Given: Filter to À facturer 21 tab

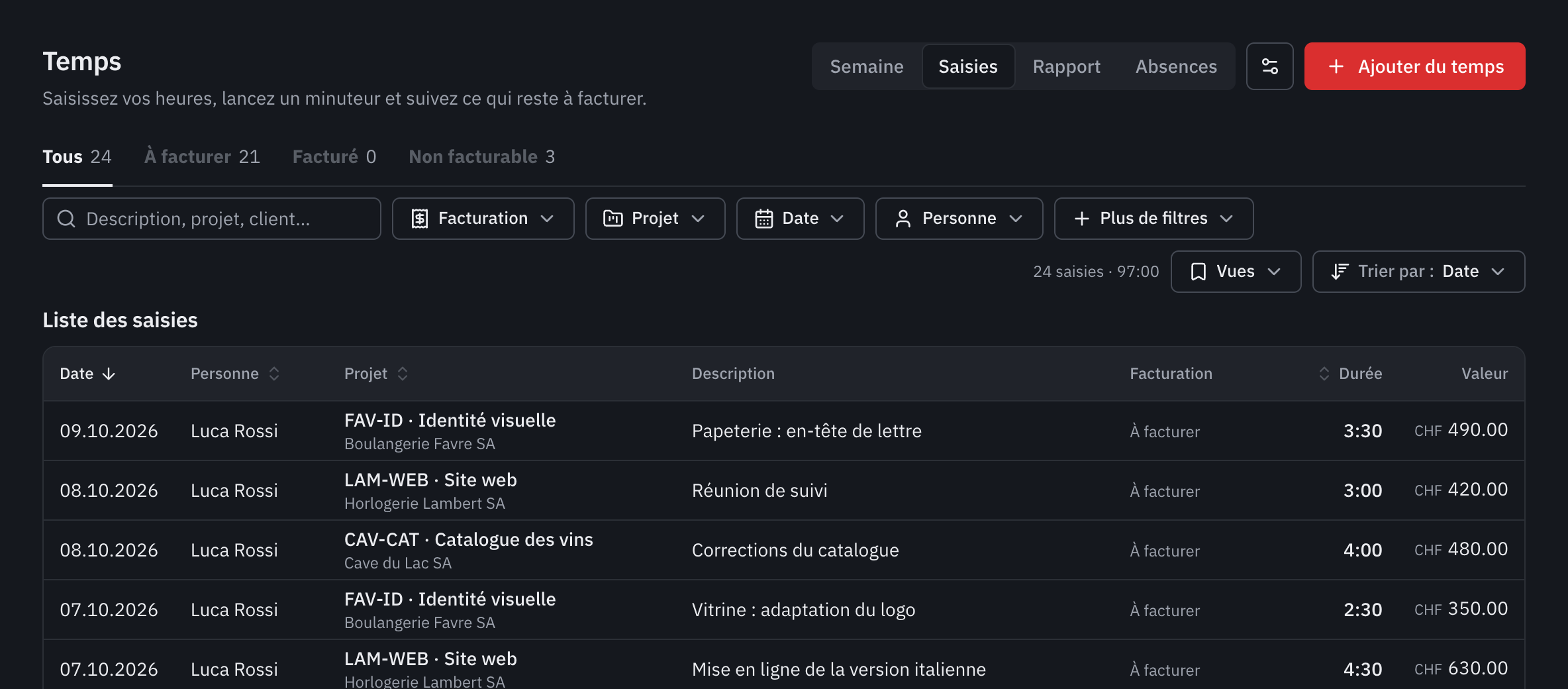Looking at the screenshot, I should (202, 157).
